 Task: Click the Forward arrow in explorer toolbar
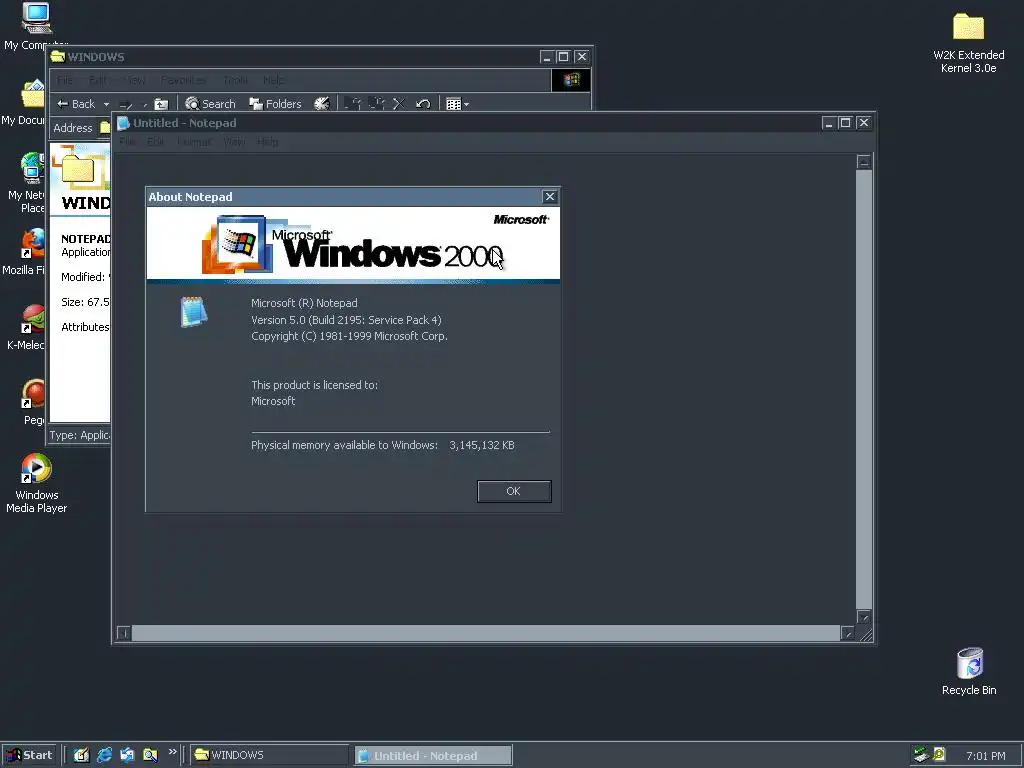126,104
